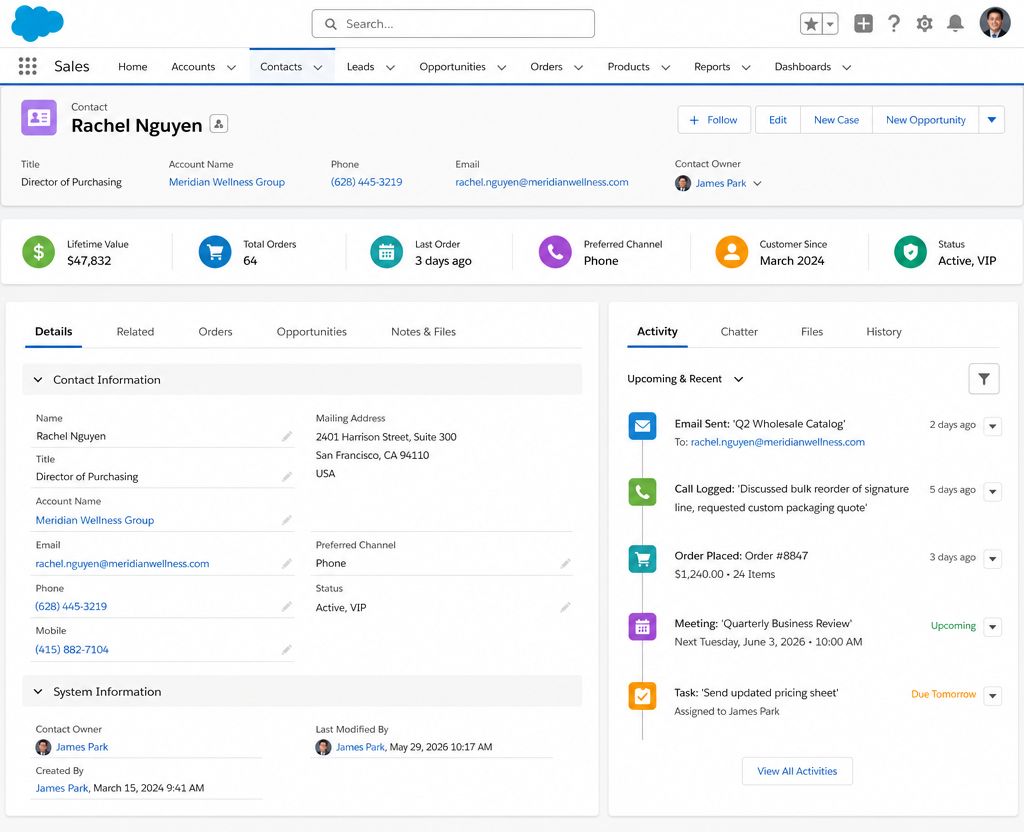Open the Help question mark icon

pos(893,24)
